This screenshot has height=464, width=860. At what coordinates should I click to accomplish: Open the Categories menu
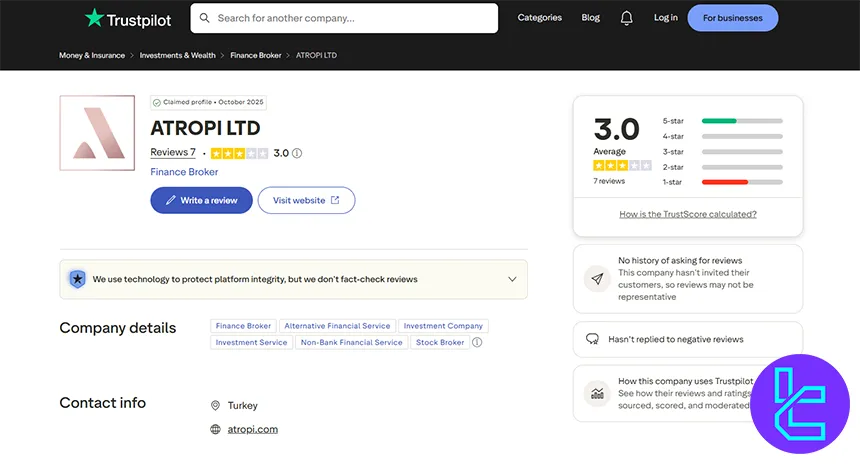pyautogui.click(x=540, y=18)
